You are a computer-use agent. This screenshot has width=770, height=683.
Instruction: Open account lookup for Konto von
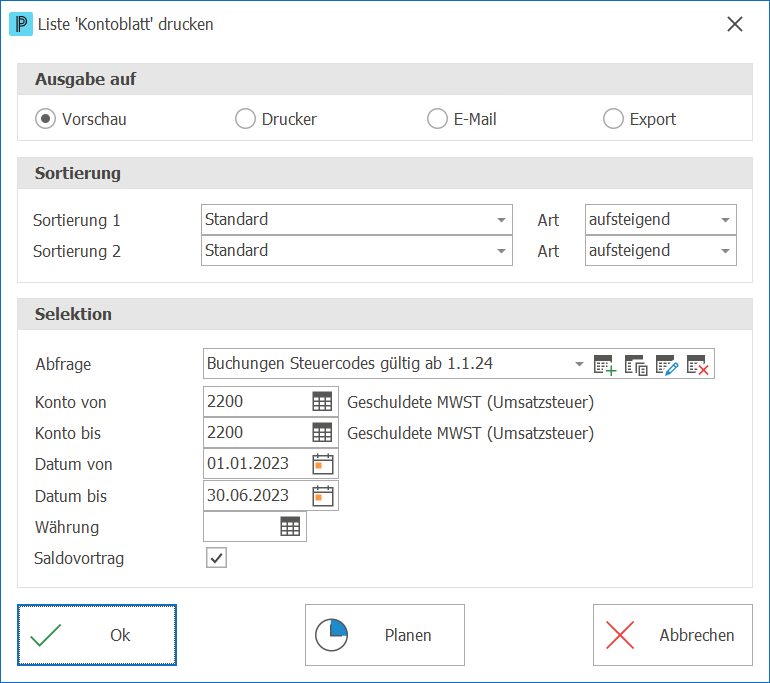pyautogui.click(x=322, y=402)
